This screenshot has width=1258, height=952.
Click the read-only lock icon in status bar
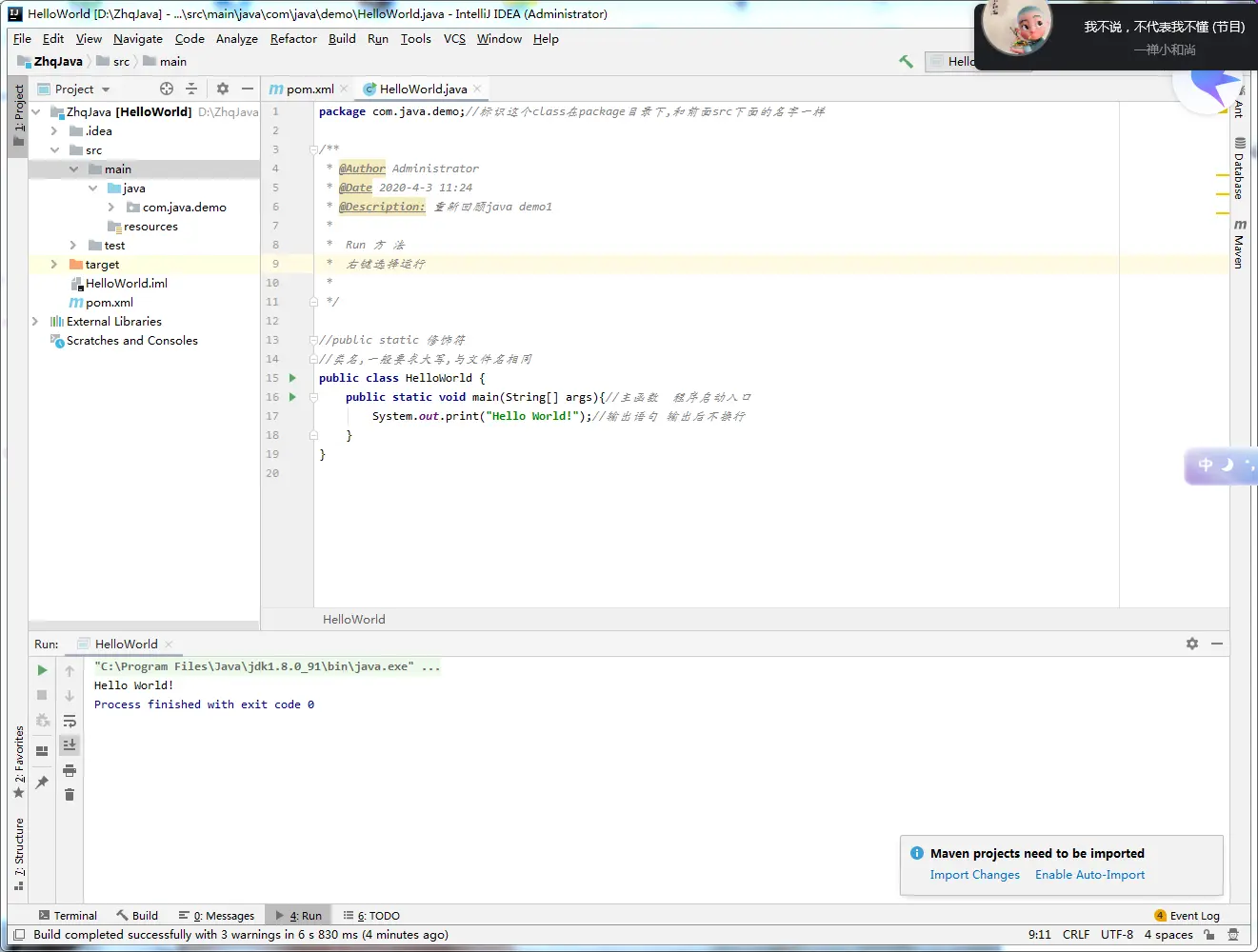[1208, 935]
